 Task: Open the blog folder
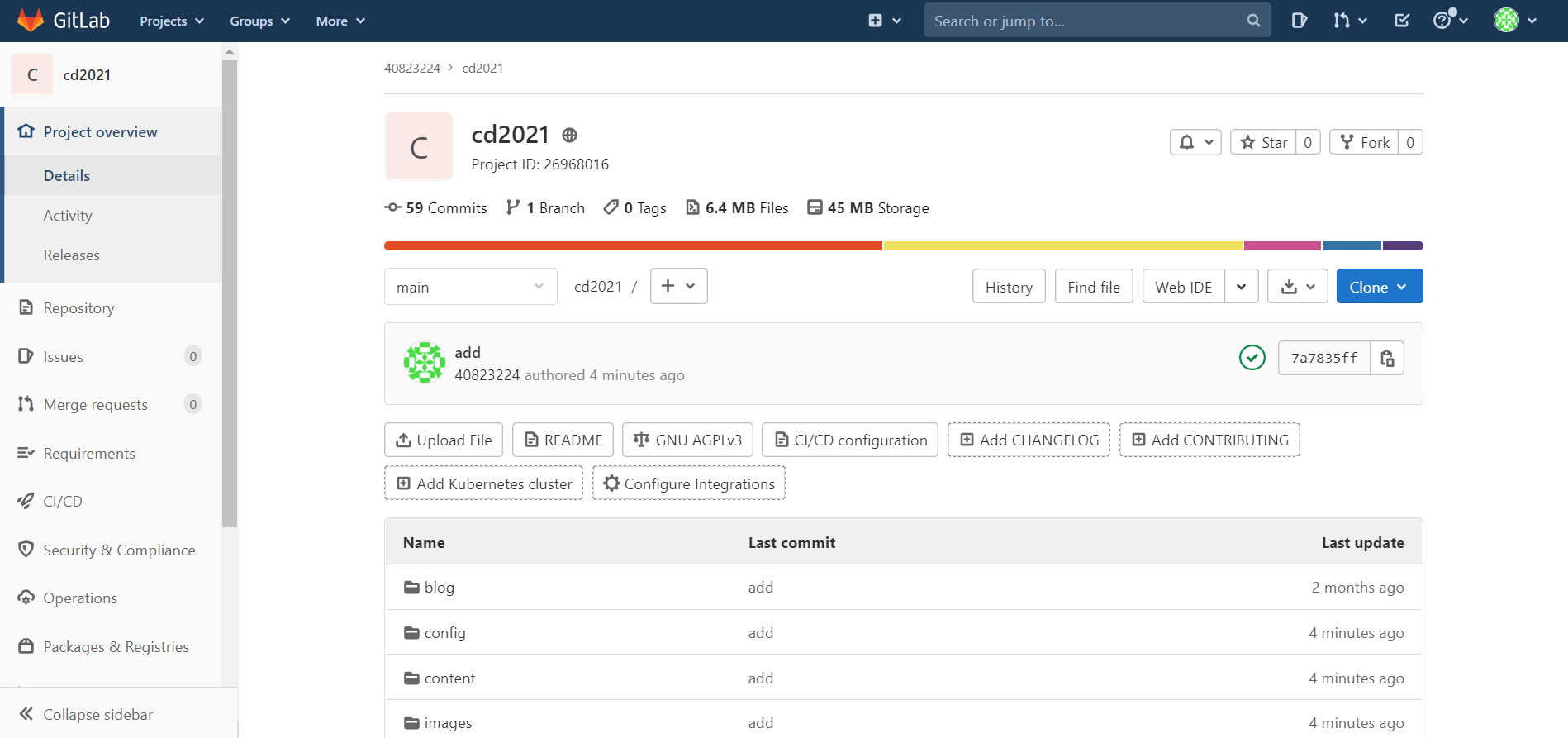pyautogui.click(x=439, y=587)
